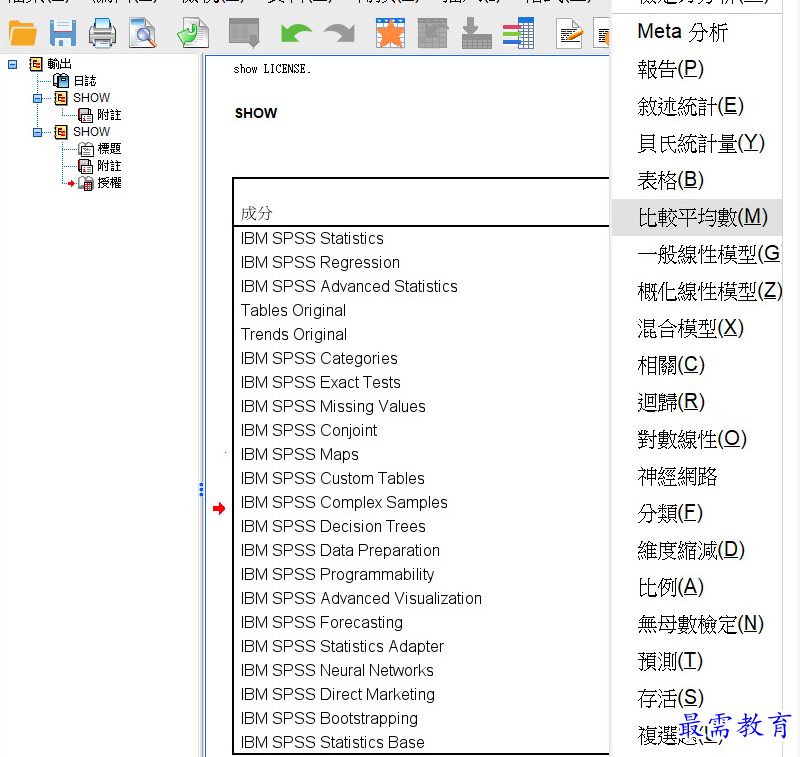800x757 pixels.
Task: Redo the last action
Action: (340, 33)
